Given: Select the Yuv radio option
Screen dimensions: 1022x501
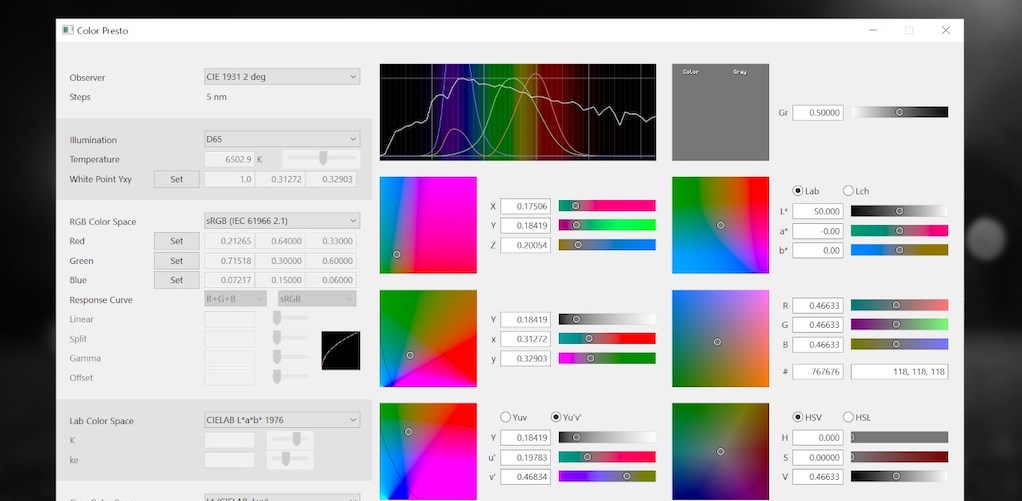Looking at the screenshot, I should tap(505, 417).
